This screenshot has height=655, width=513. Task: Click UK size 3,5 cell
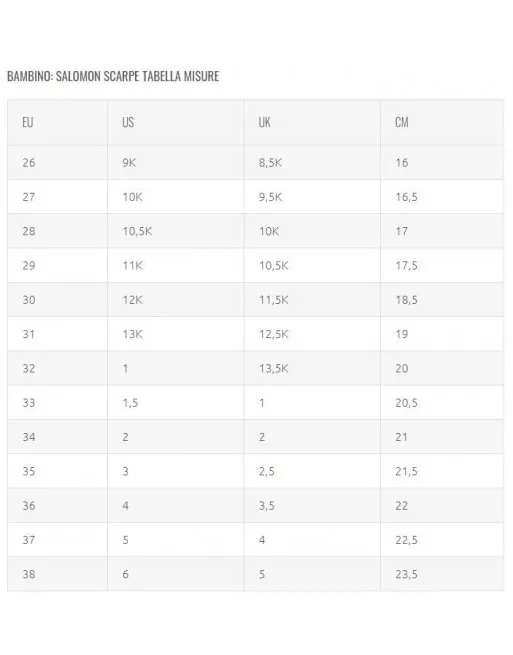(x=312, y=505)
